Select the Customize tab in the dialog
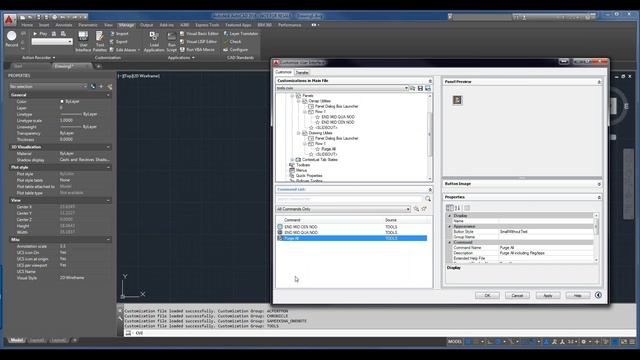The height and width of the screenshot is (360, 640). point(283,72)
